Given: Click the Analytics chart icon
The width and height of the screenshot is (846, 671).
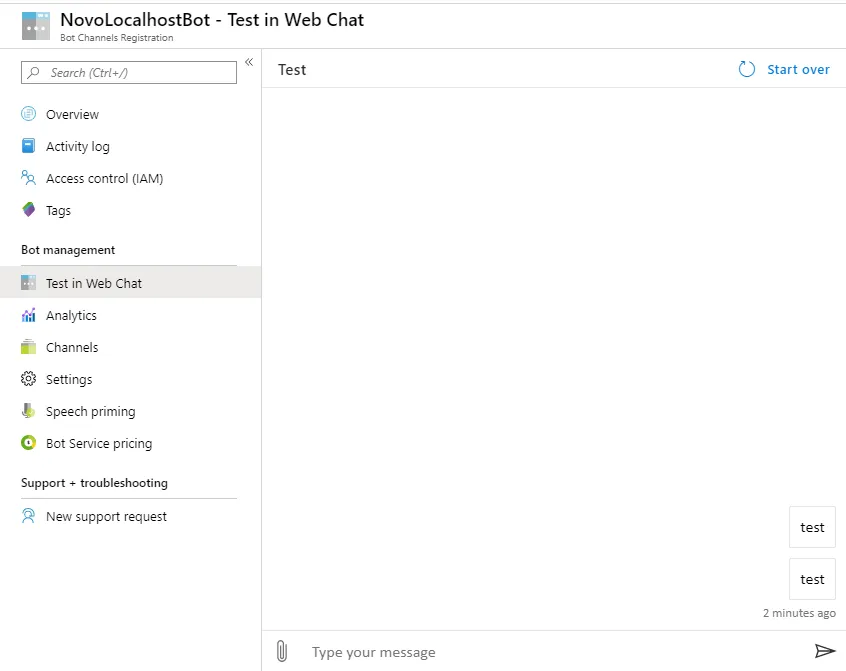Looking at the screenshot, I should coord(28,315).
